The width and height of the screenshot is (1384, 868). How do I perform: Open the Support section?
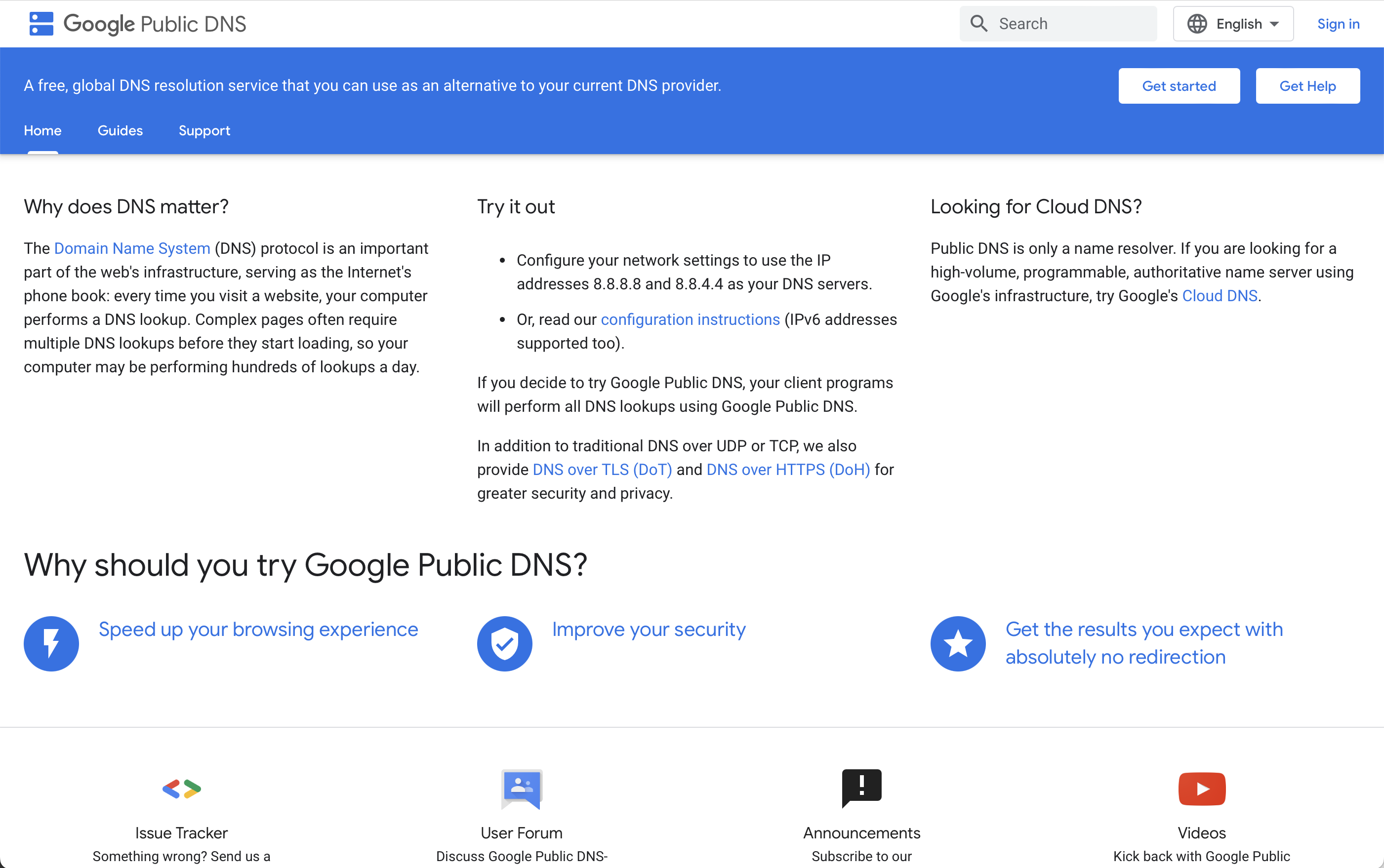tap(204, 130)
